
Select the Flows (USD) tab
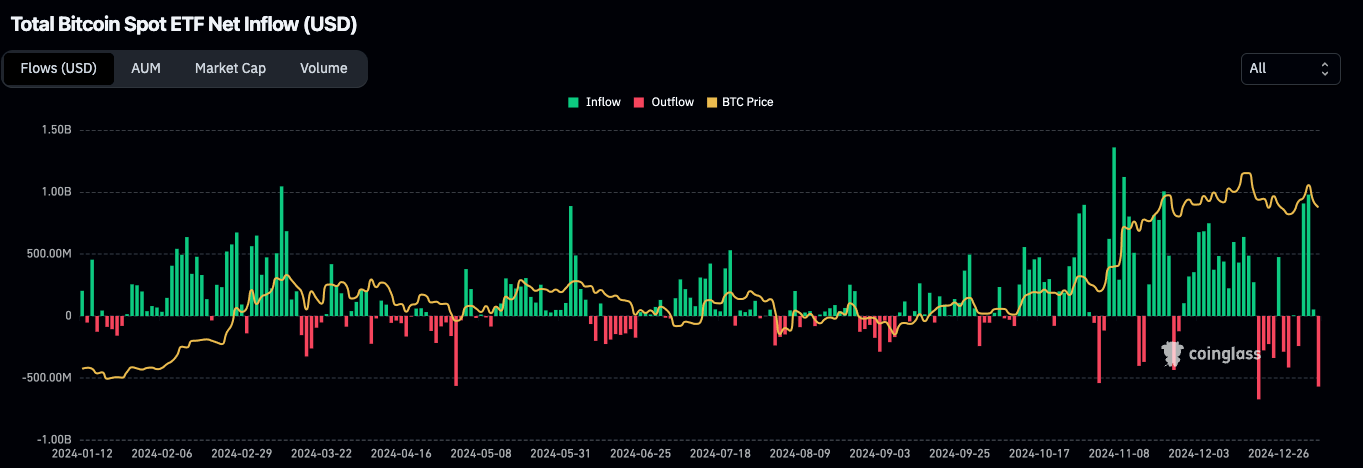58,68
